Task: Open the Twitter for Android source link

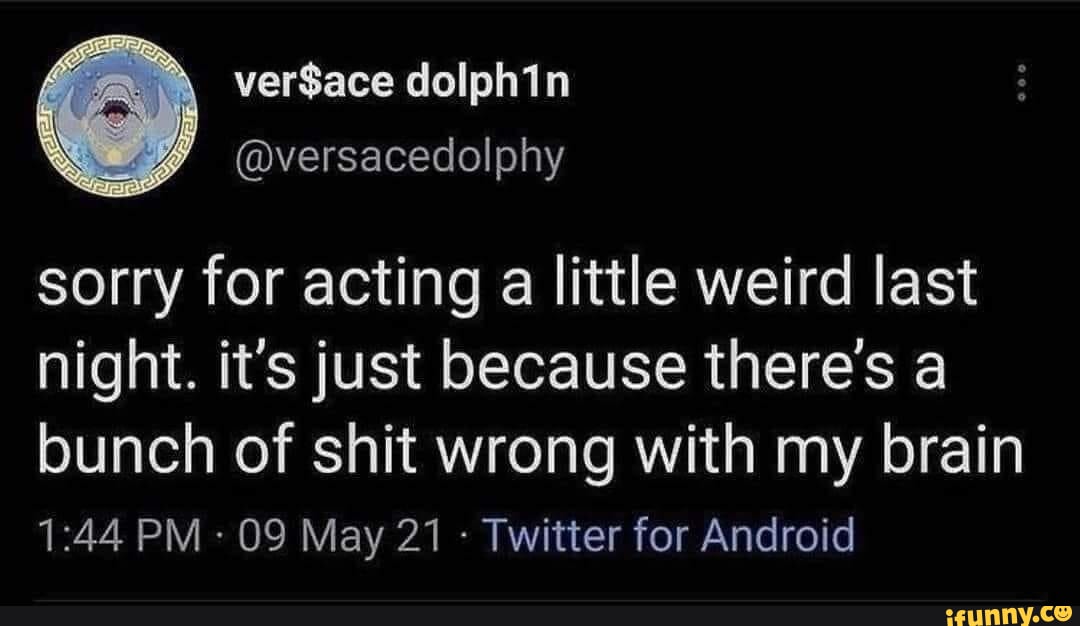Action: point(670,535)
